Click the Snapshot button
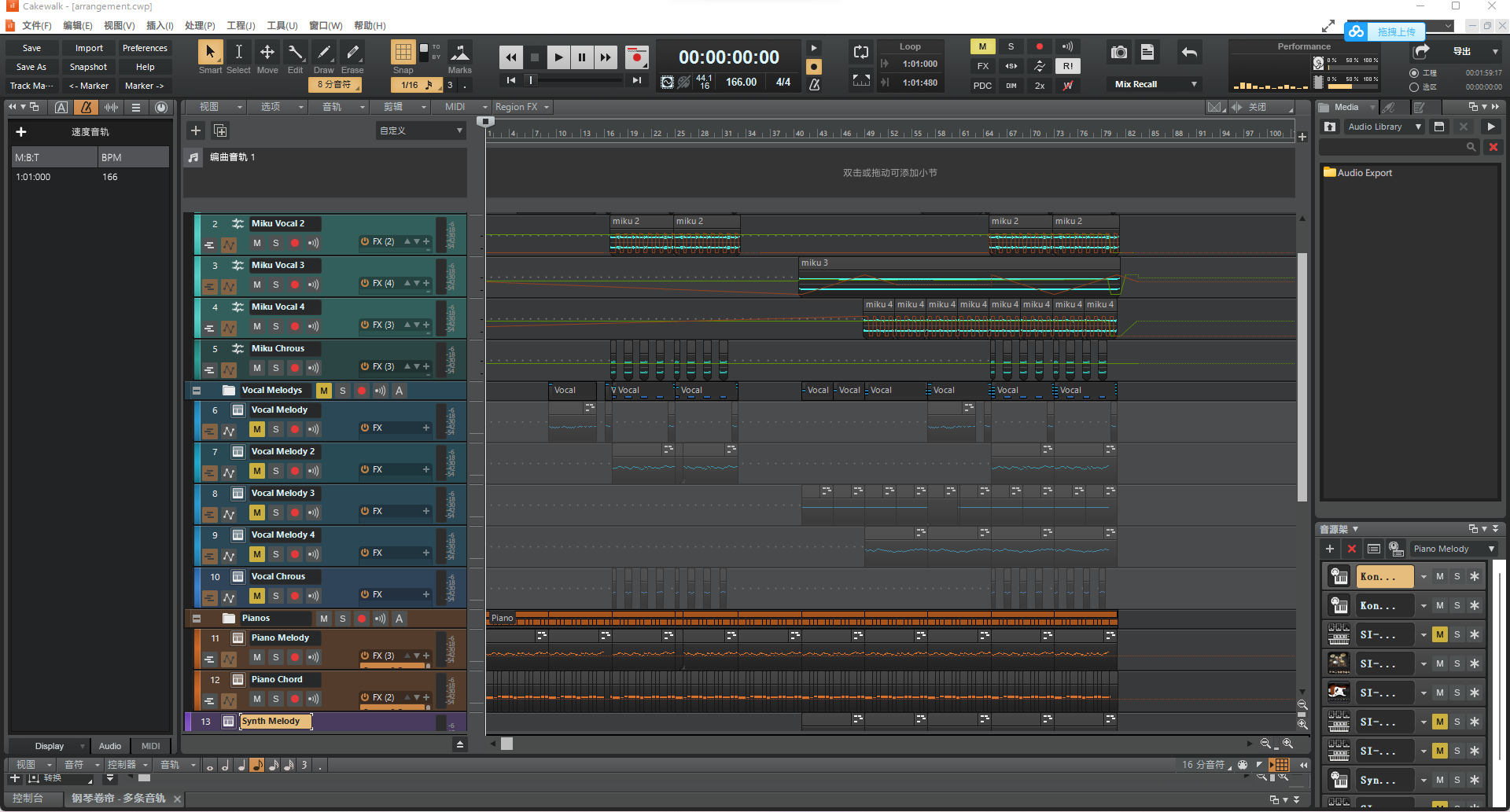This screenshot has height=812, width=1510. coord(88,67)
